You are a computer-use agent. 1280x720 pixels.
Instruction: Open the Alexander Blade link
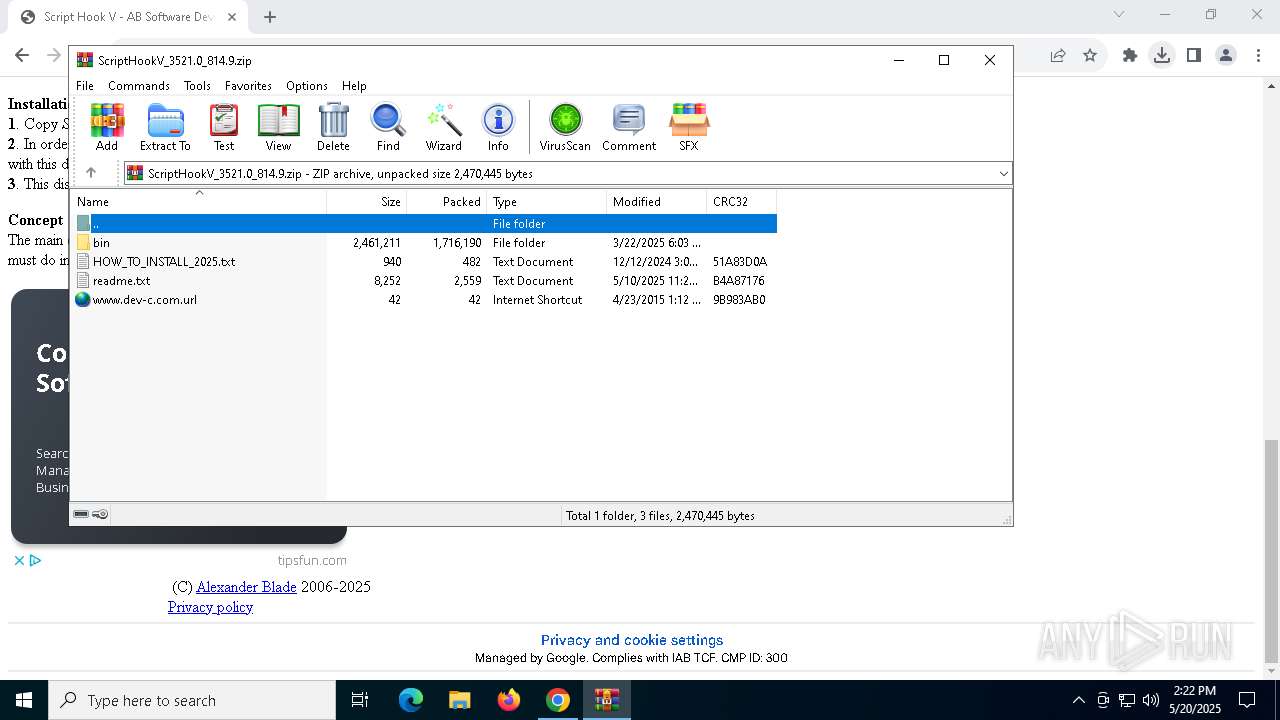click(246, 587)
